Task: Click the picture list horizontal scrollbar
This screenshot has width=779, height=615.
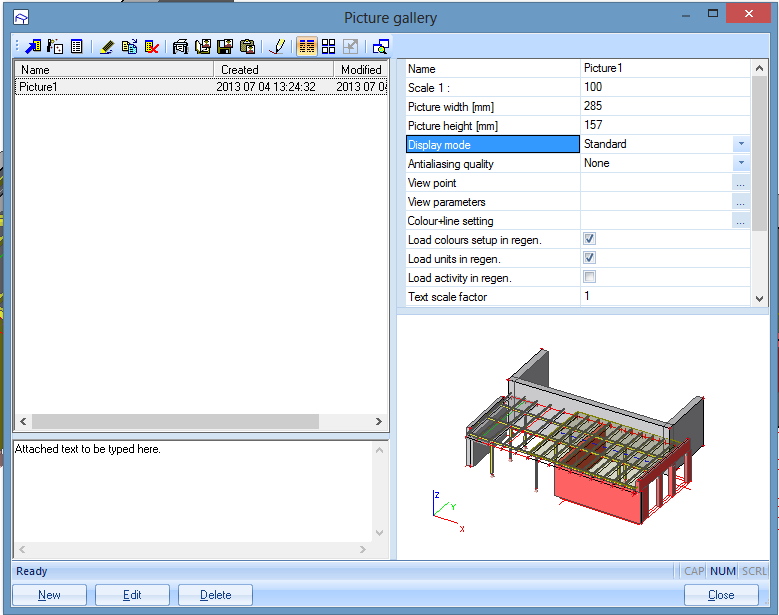Action: 201,421
